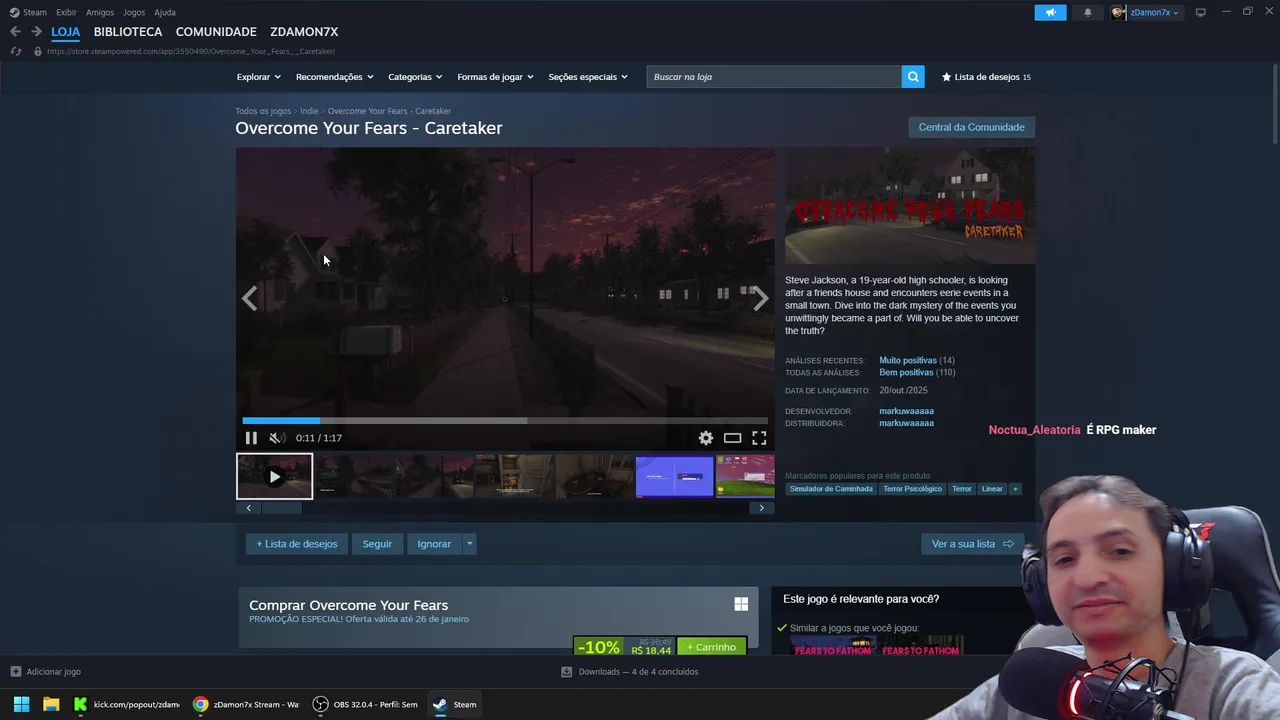Open the notifications bell
Viewport: 1280px width, 720px height.
pyautogui.click(x=1088, y=12)
